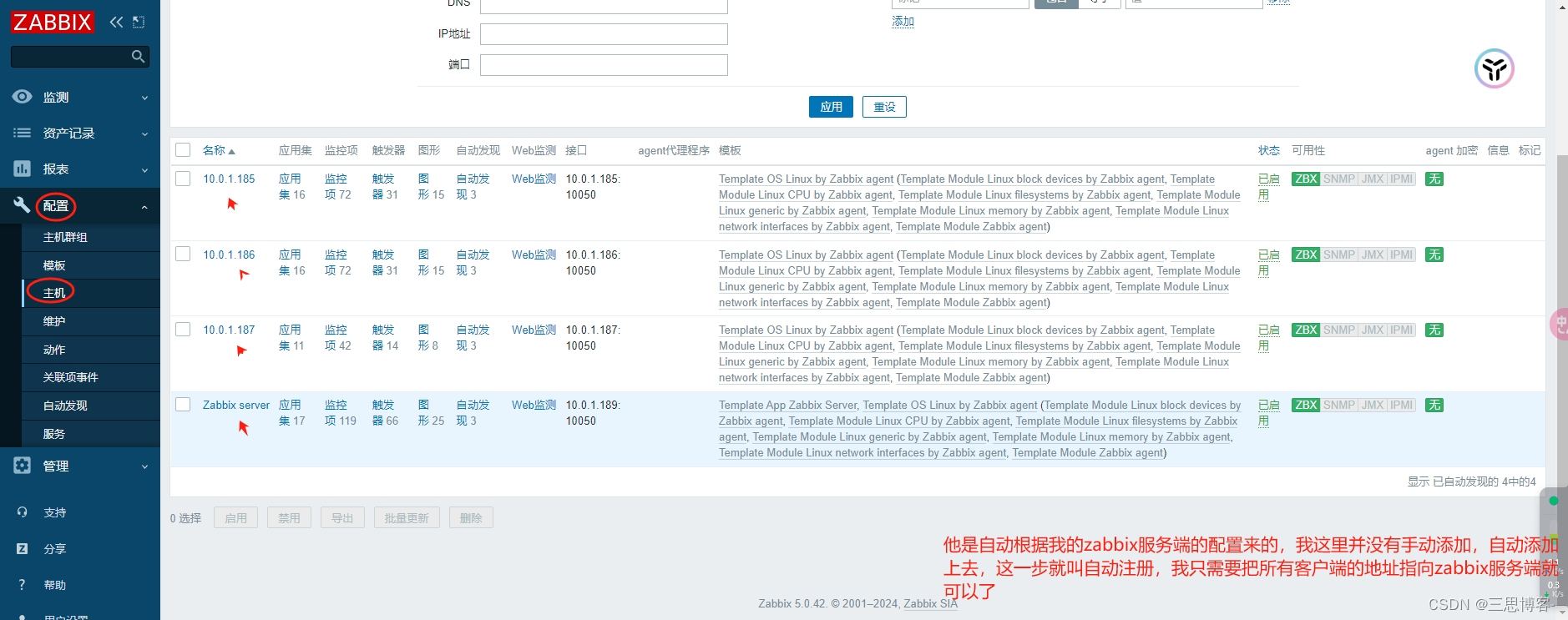The image size is (1568, 620).
Task: Select the checkbox for Zabbix server
Action: [x=183, y=404]
